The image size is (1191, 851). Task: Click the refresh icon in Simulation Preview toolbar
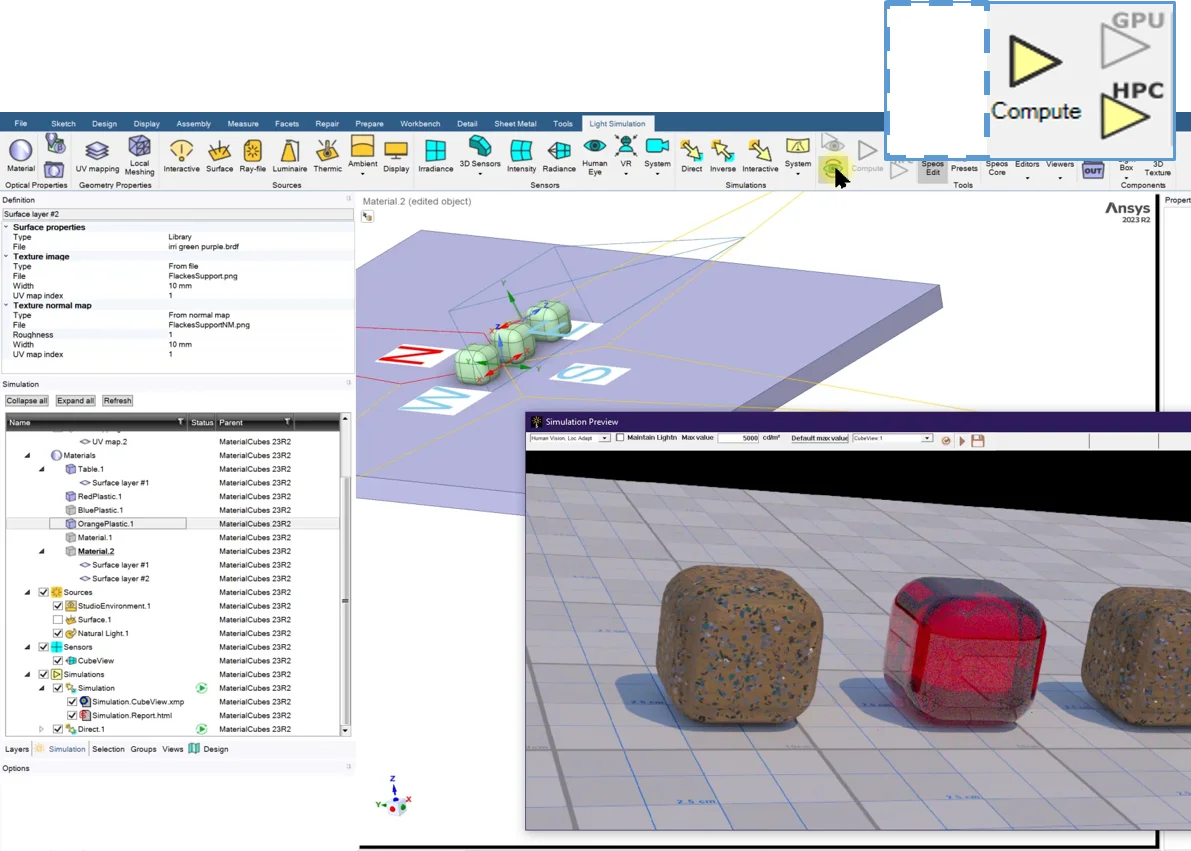coord(946,441)
